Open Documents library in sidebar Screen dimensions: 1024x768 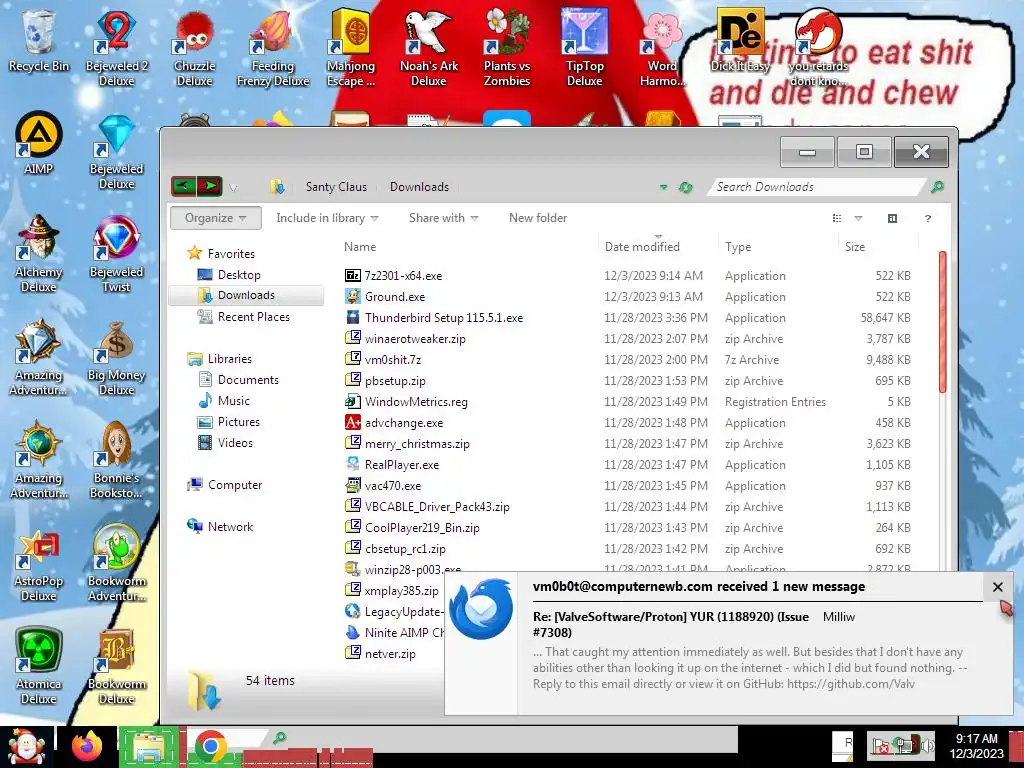[248, 380]
